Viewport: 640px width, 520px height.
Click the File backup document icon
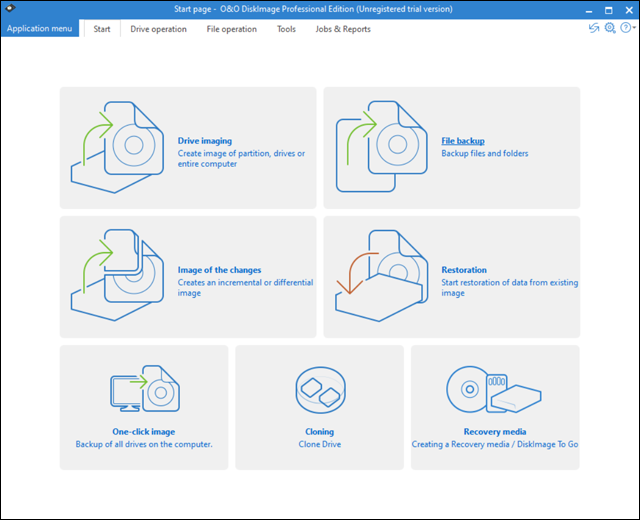click(382, 147)
